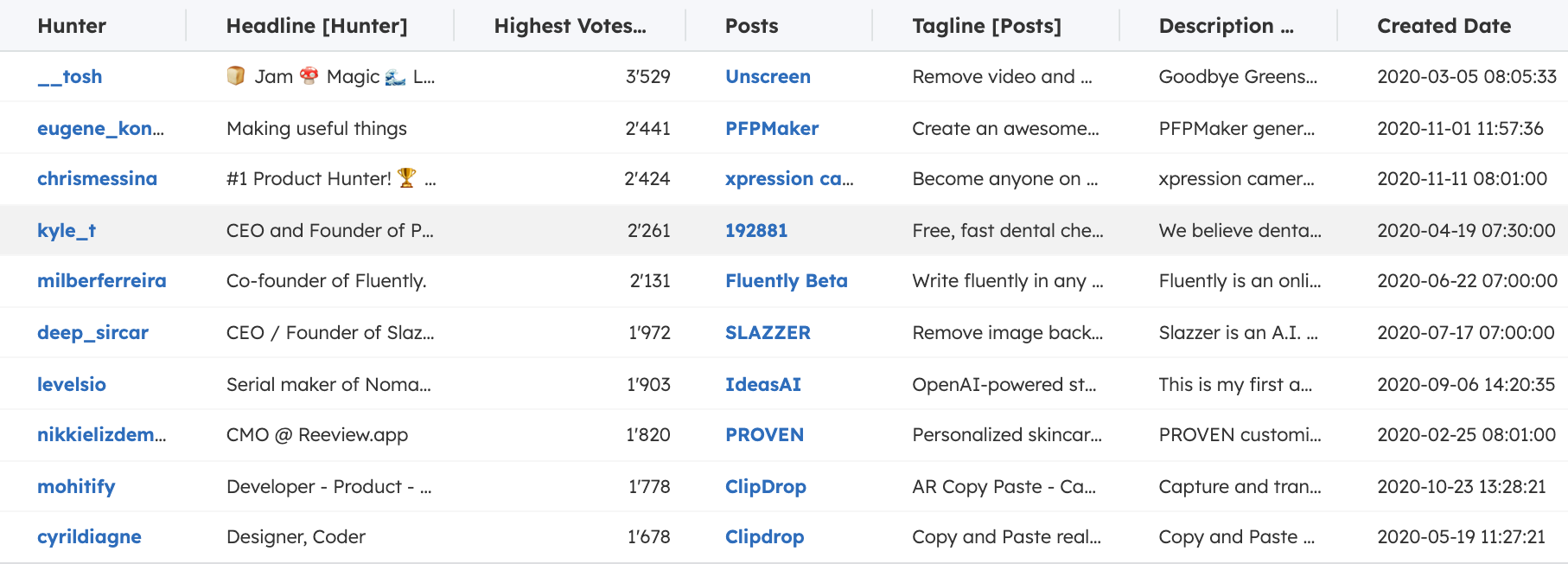Click the Created Date column header
1568x564 pixels.
pos(1444,26)
